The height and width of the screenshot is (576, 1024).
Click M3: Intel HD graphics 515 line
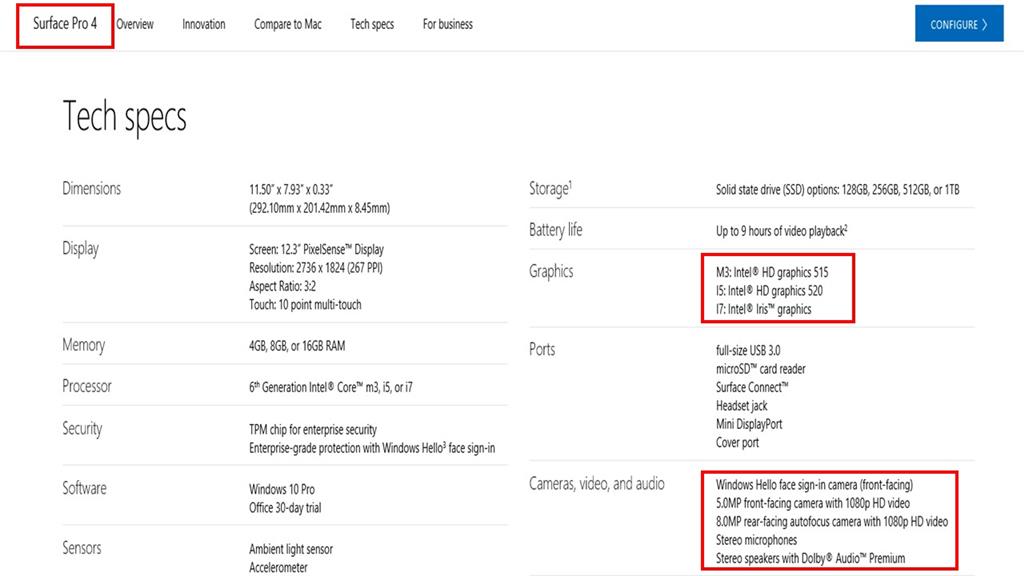coord(772,272)
